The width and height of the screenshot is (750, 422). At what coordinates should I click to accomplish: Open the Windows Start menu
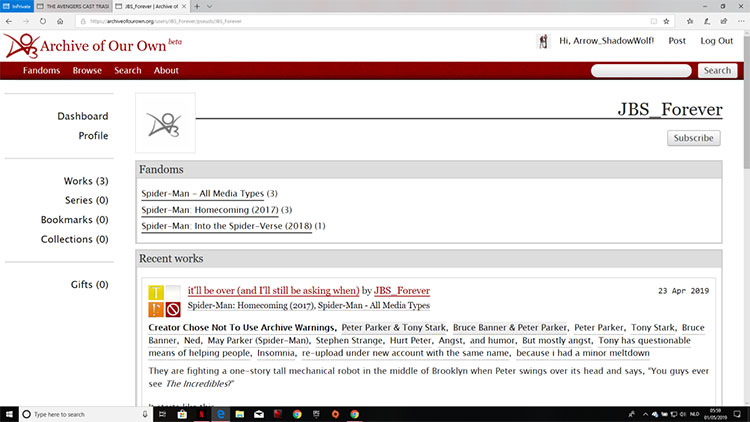[x=9, y=414]
